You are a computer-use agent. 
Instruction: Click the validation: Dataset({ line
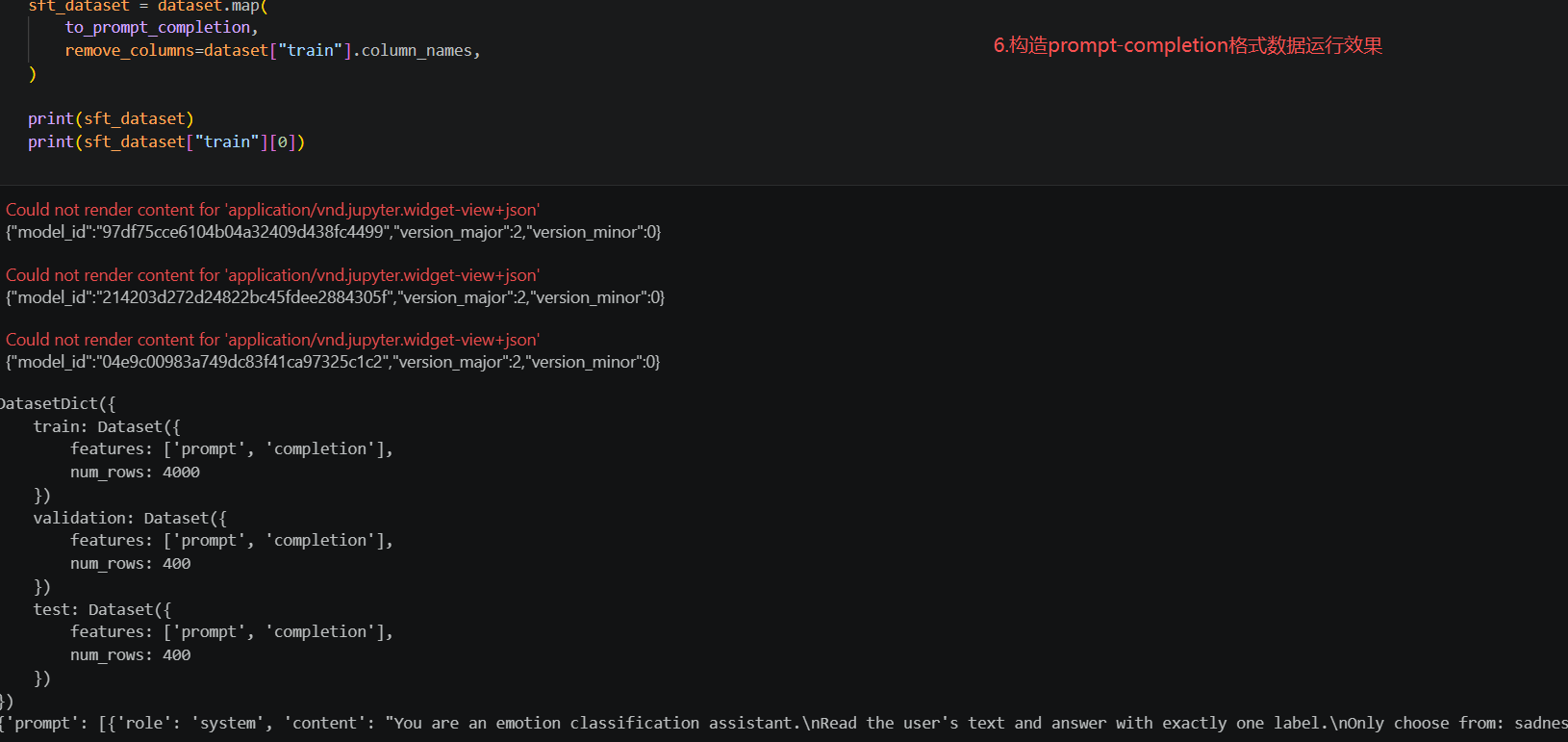point(130,518)
